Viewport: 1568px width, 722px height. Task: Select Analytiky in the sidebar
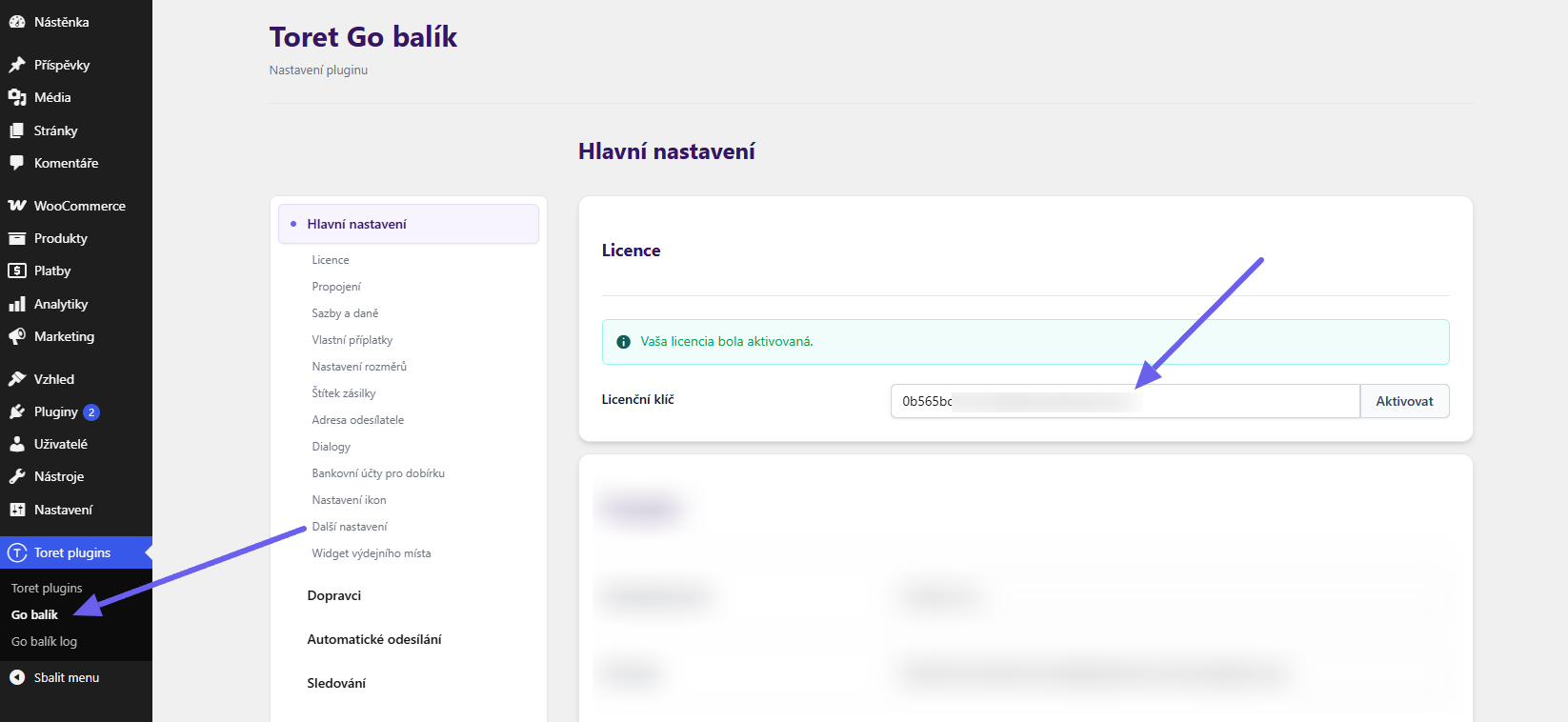(76, 304)
